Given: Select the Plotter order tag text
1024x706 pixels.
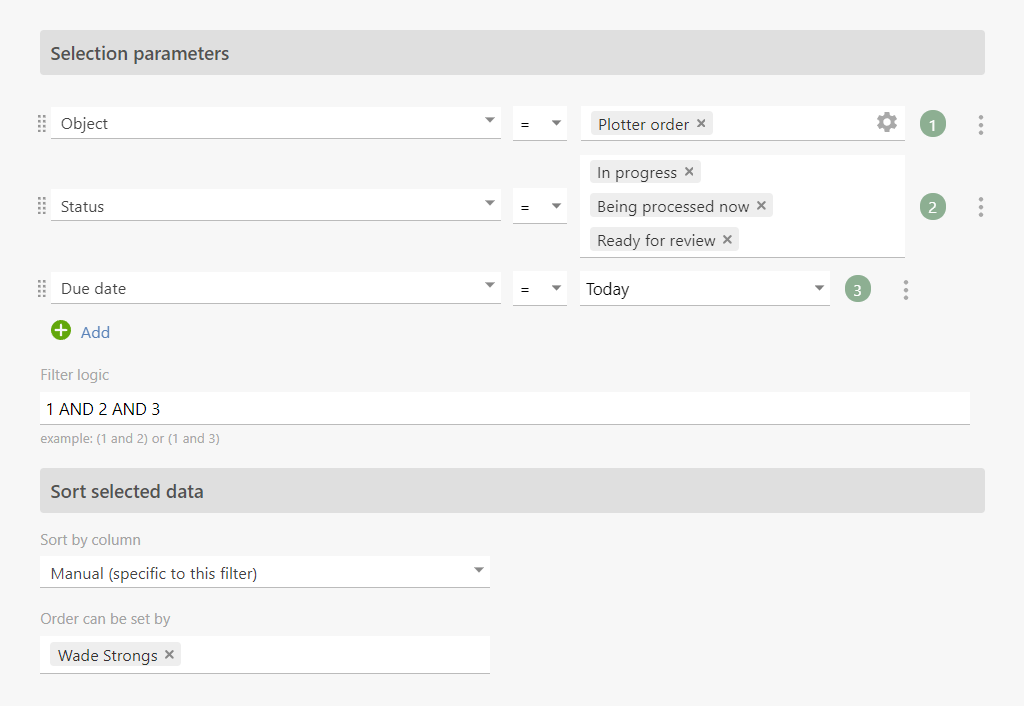Looking at the screenshot, I should [x=643, y=124].
